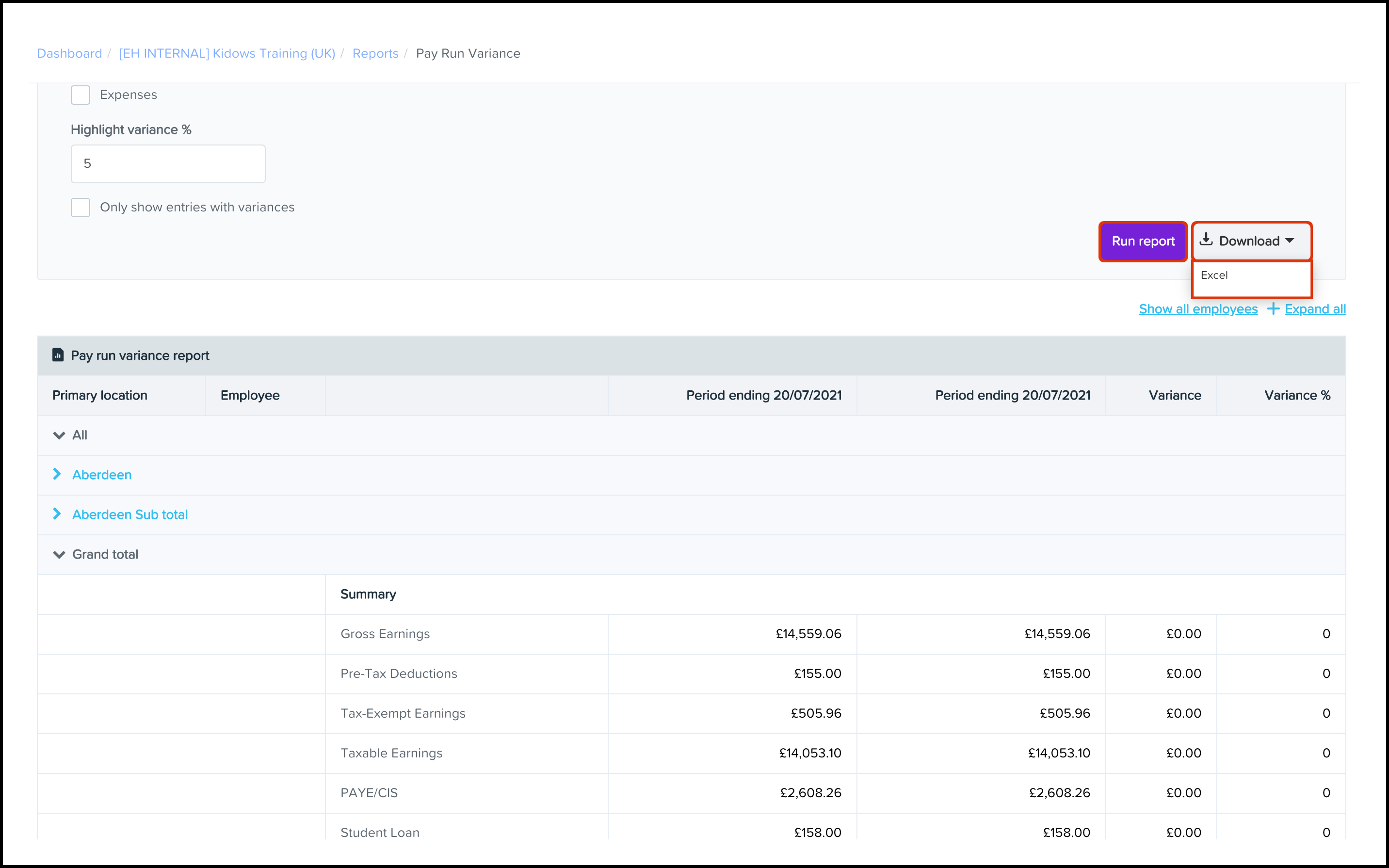The image size is (1389, 868).
Task: Expand the Aberdeen Sub total chevron
Action: (x=57, y=514)
